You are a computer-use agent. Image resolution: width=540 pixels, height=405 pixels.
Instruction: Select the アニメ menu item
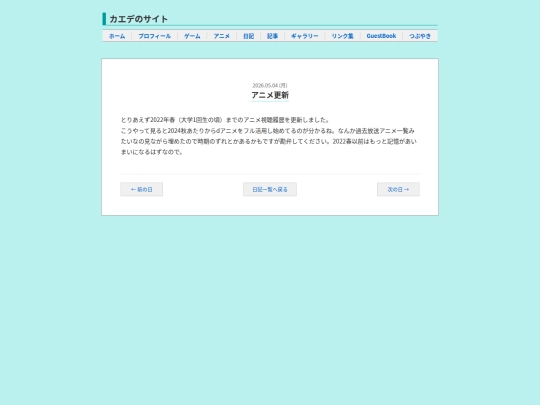(x=222, y=36)
